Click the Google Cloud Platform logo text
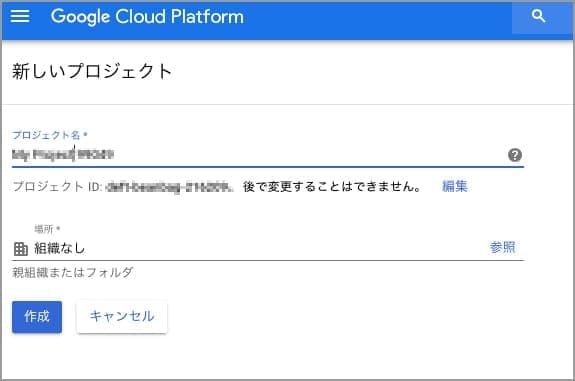Image resolution: width=575 pixels, height=381 pixels. pyautogui.click(x=147, y=17)
